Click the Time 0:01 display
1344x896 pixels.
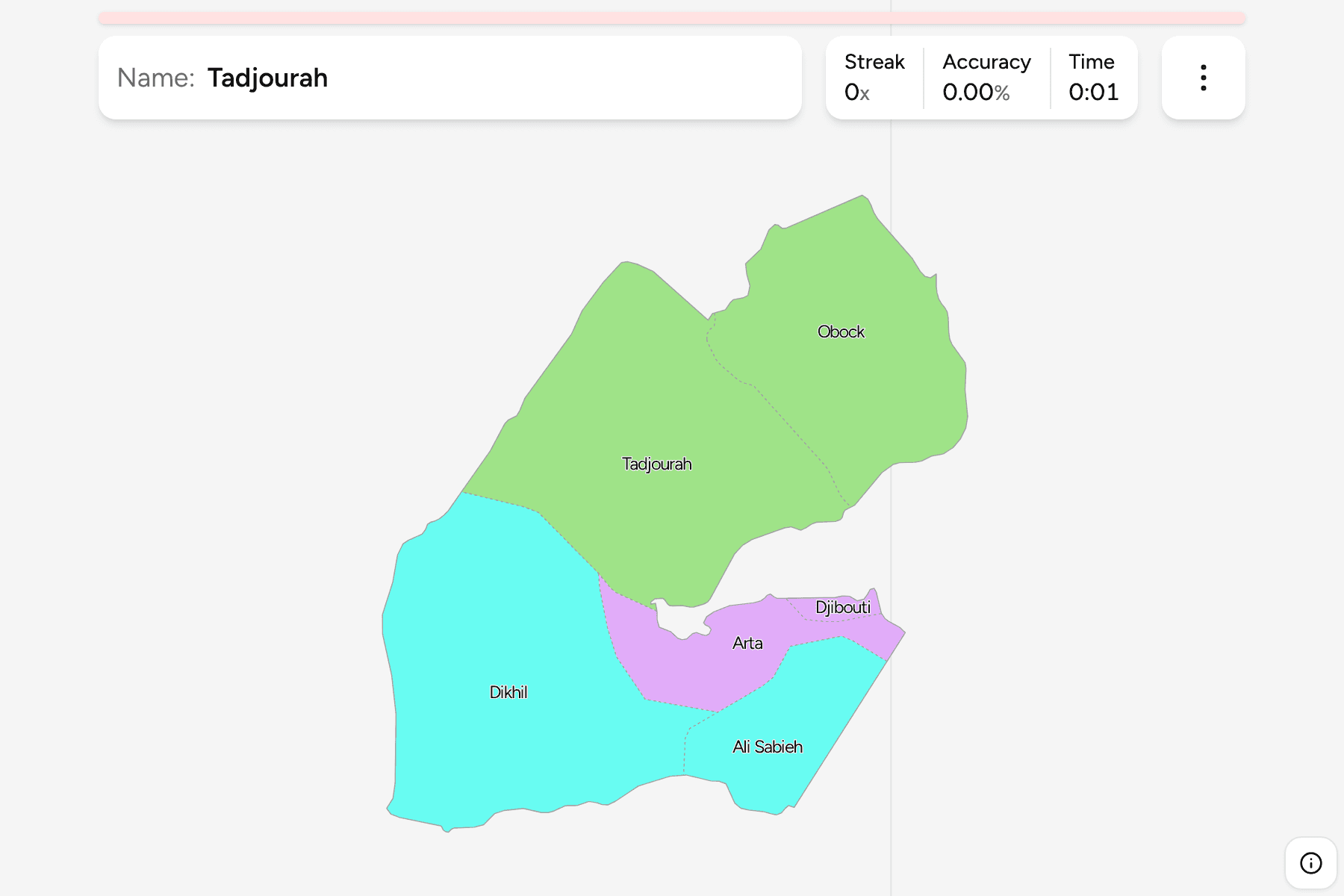pos(1093,78)
